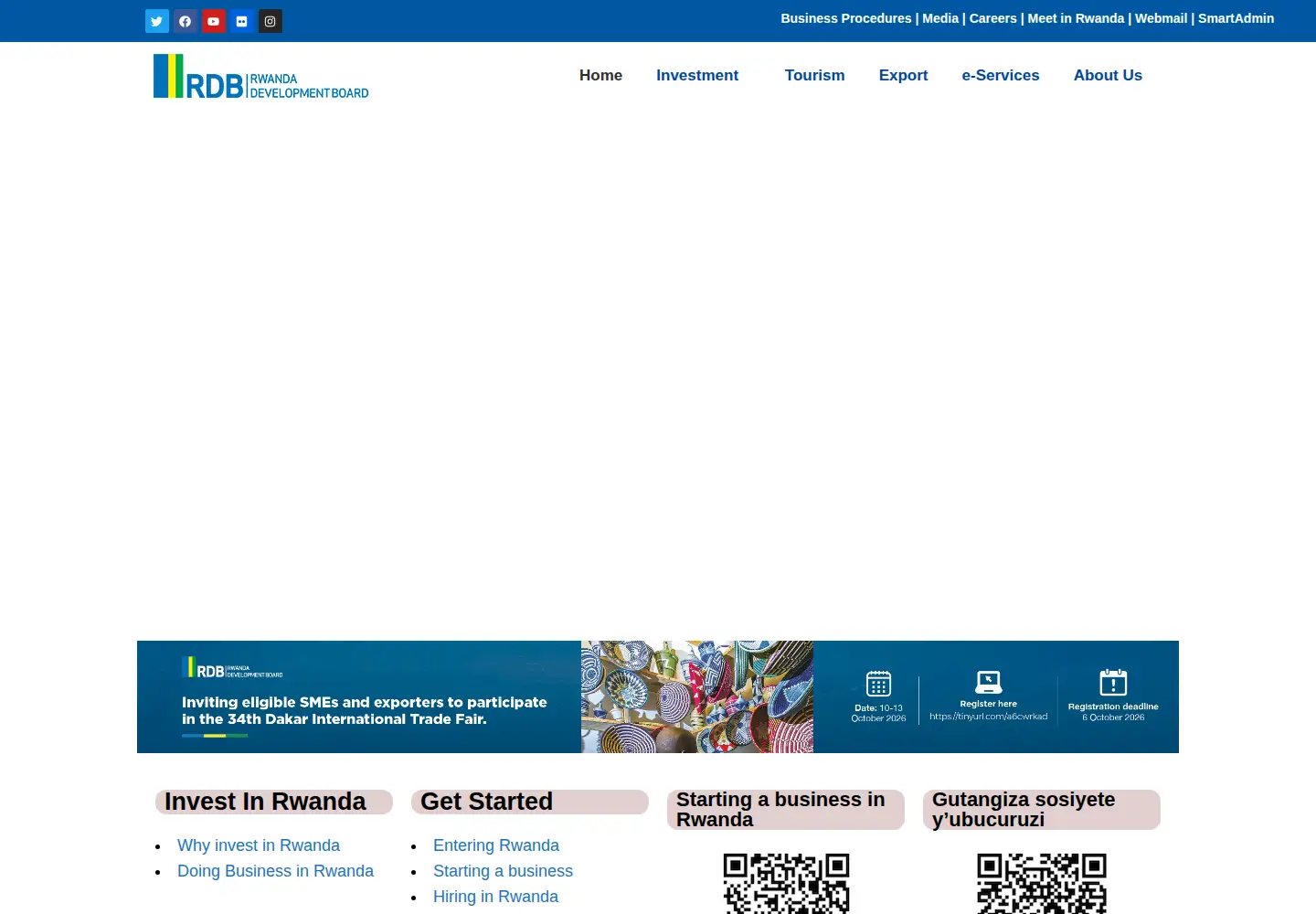Image resolution: width=1316 pixels, height=914 pixels.
Task: Click the Get Started heading
Action: [486, 802]
